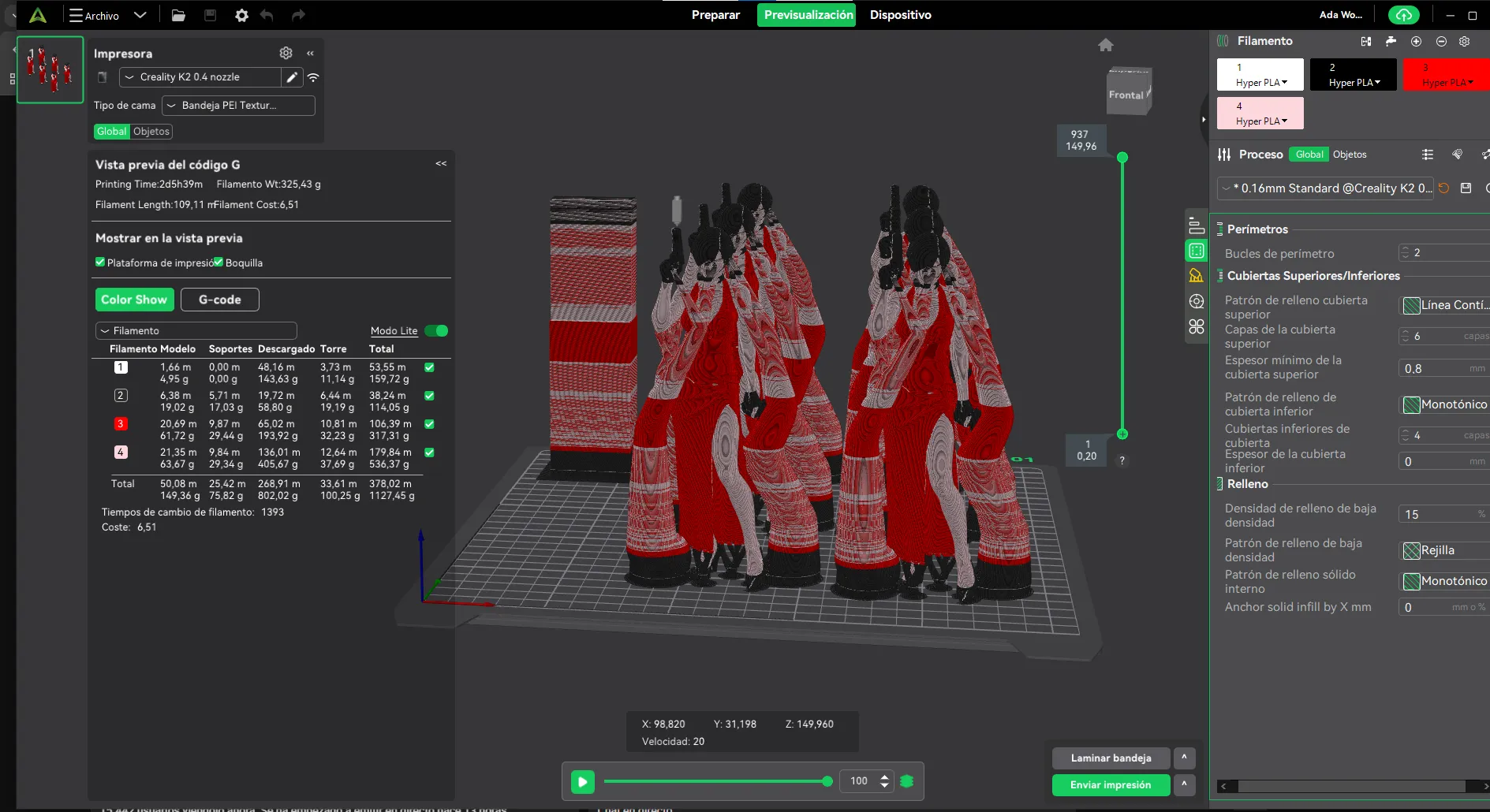Open the Bandeja PEI bed type dropdown
This screenshot has width=1490, height=812.
(237, 106)
